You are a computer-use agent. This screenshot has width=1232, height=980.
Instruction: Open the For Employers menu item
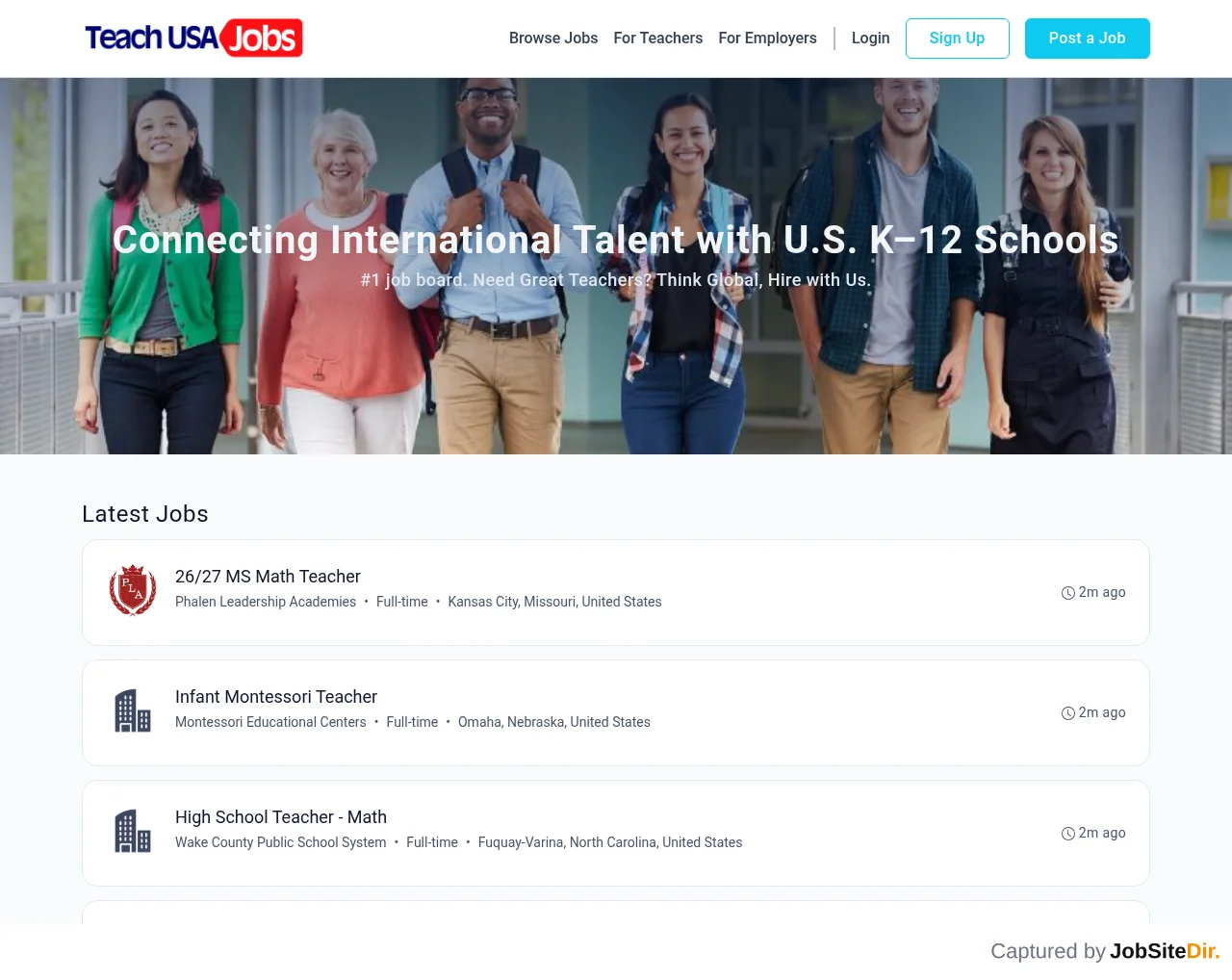(767, 39)
